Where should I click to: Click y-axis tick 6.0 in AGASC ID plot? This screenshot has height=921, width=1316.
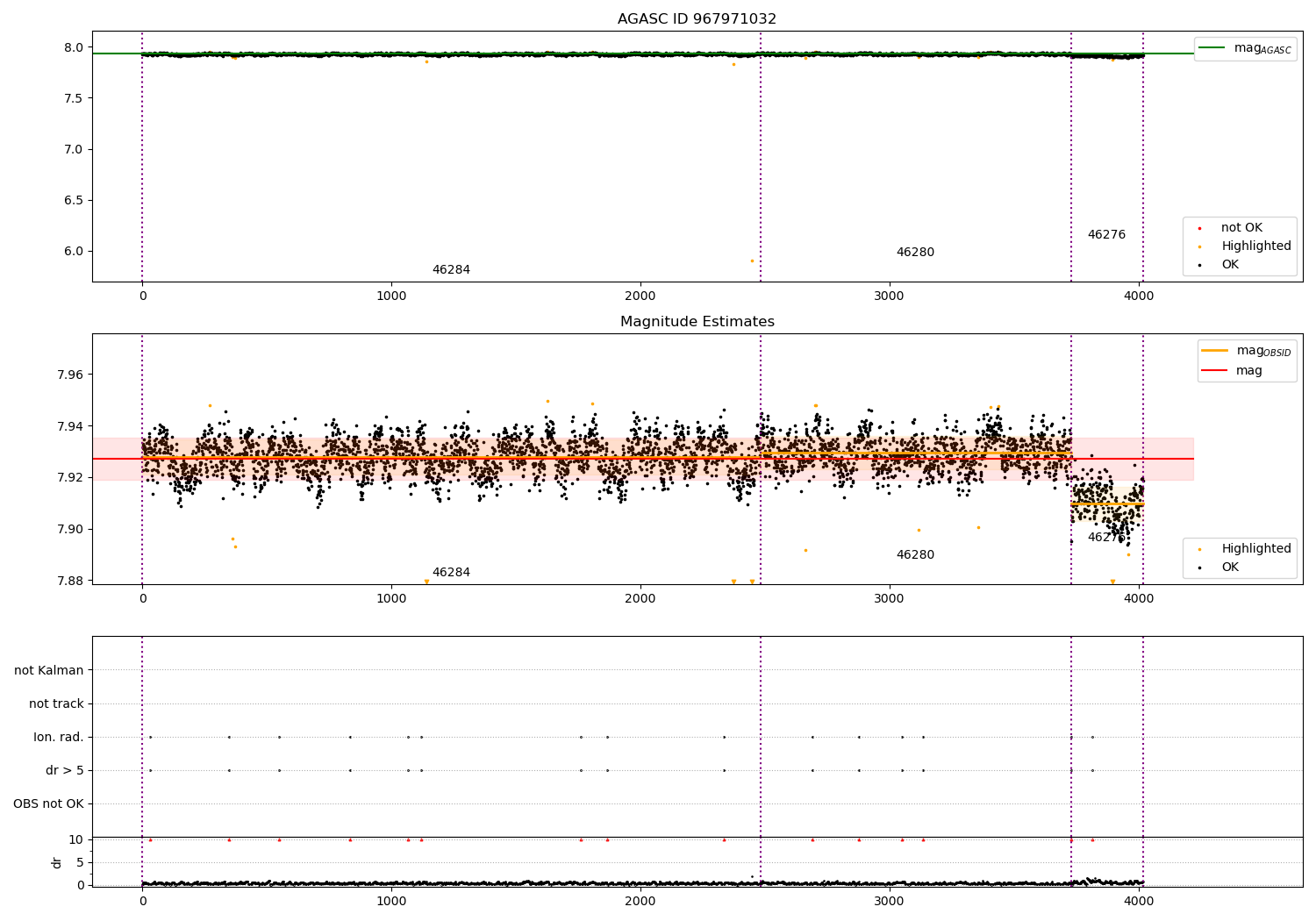pos(73,251)
